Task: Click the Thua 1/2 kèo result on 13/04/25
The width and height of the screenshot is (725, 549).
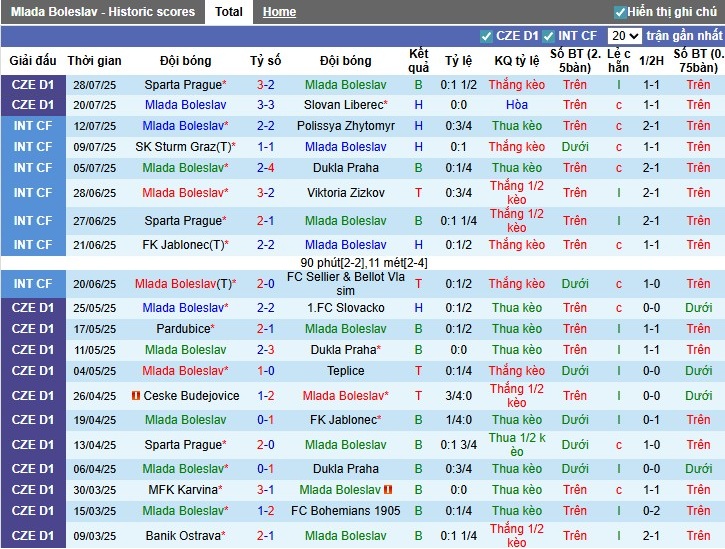Action: point(517,444)
